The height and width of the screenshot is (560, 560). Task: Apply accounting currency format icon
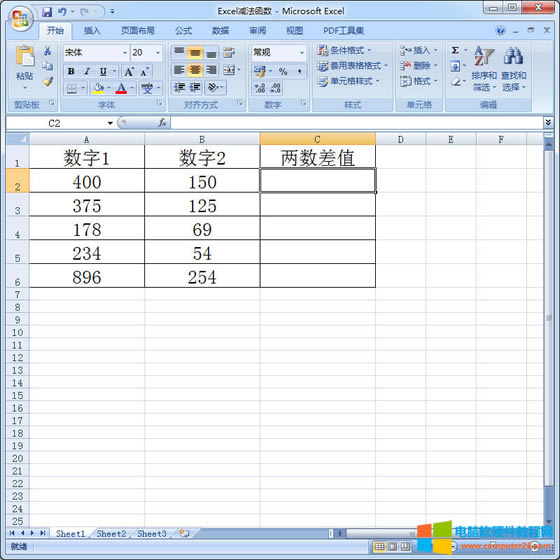259,71
